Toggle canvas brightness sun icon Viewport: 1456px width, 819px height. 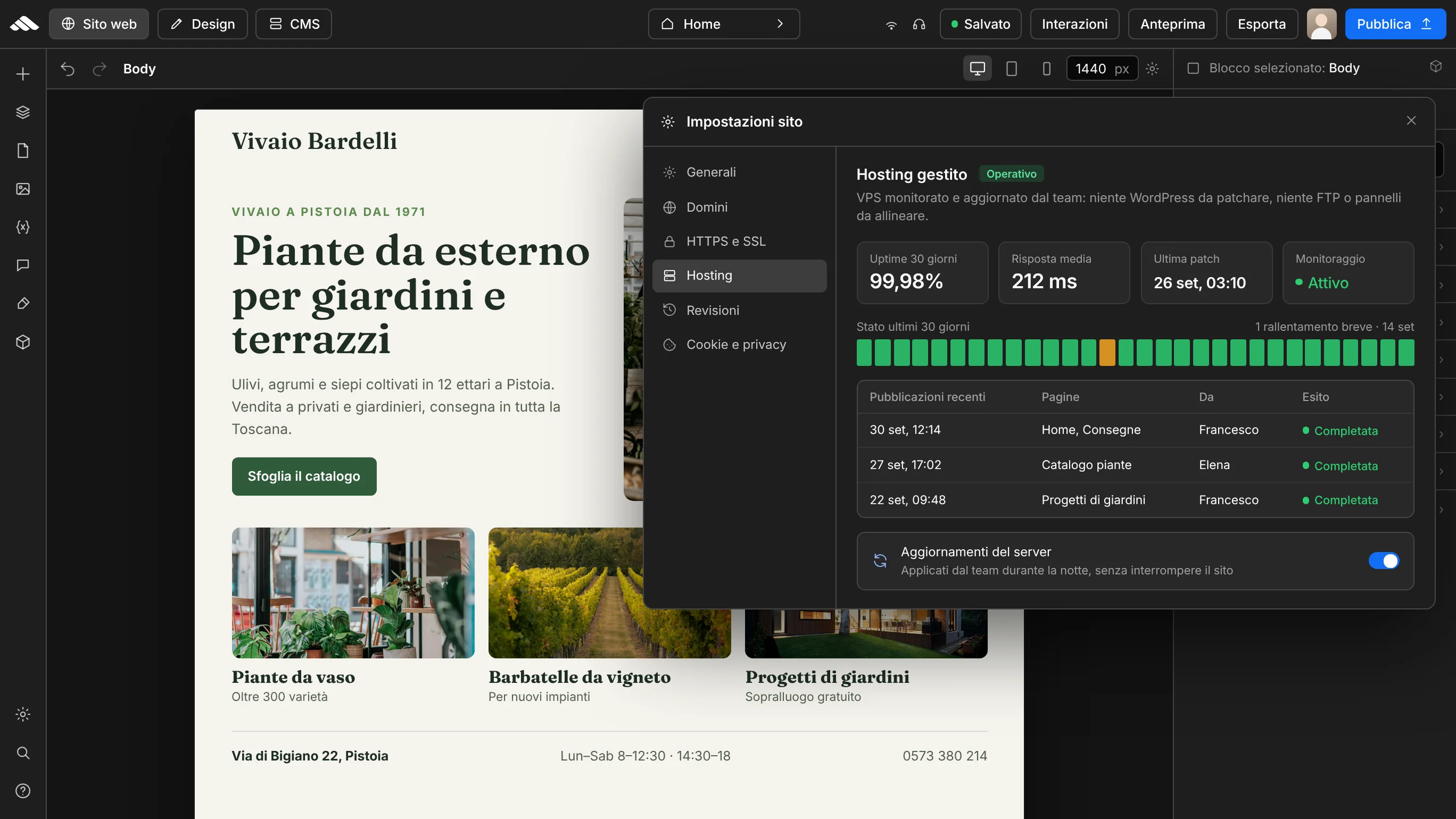[x=1153, y=69]
